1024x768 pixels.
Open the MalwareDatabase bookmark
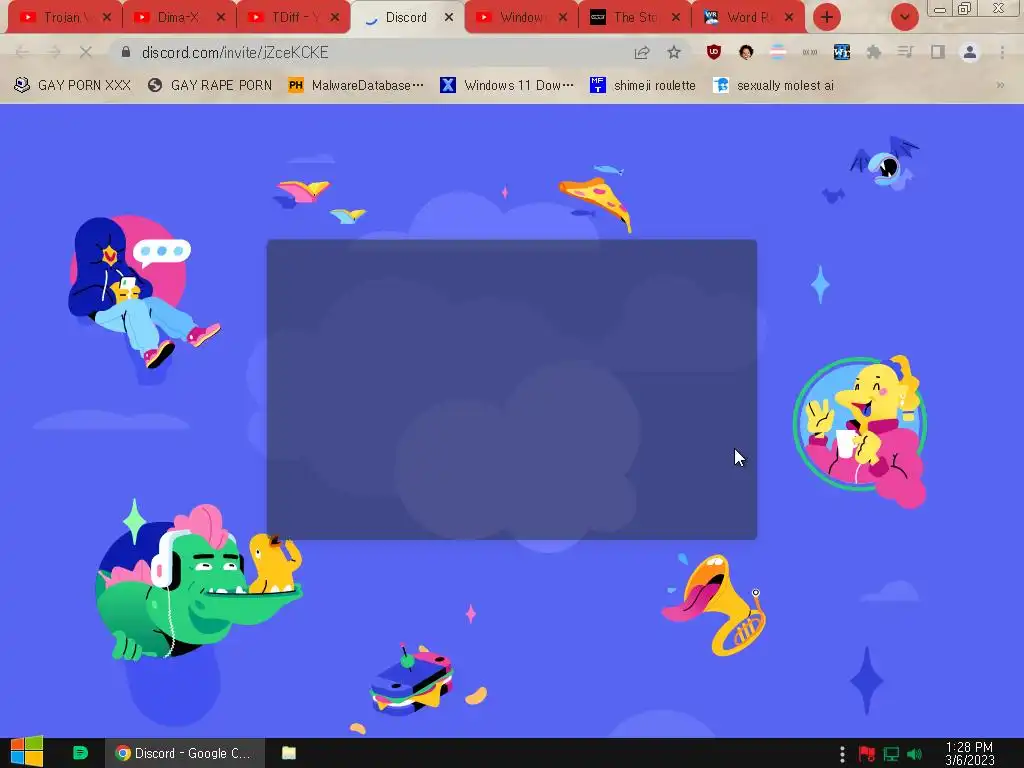pos(356,85)
